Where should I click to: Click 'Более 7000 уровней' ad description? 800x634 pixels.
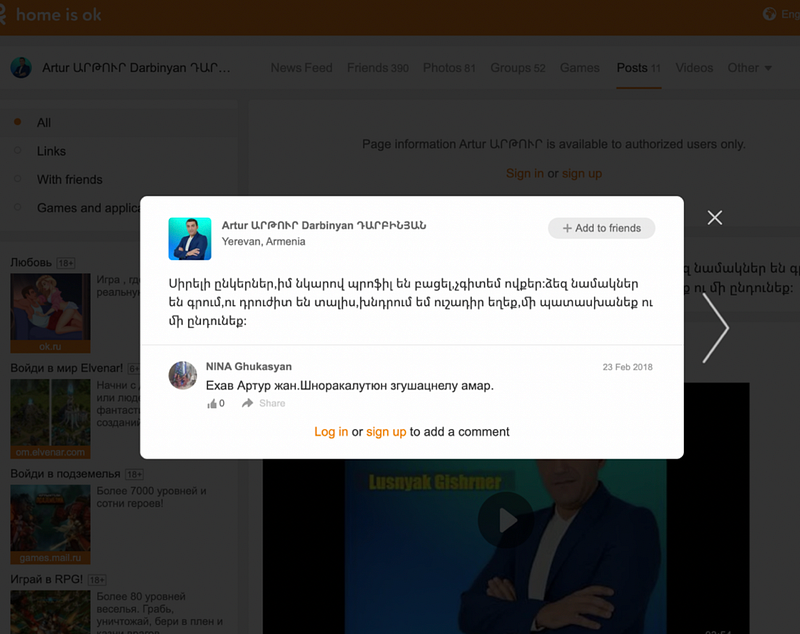pos(151,497)
